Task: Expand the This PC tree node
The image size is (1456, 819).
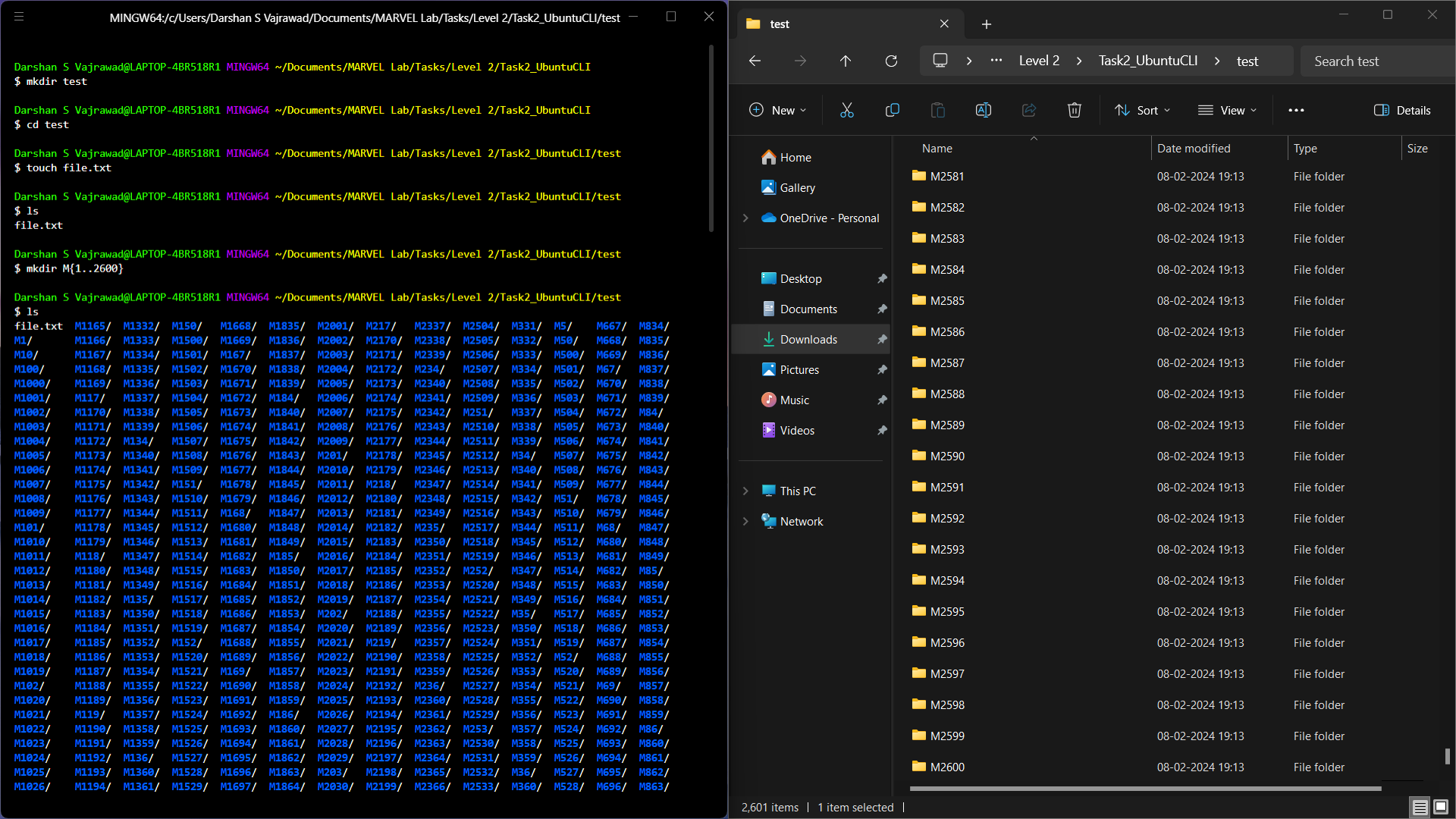Action: [x=745, y=491]
